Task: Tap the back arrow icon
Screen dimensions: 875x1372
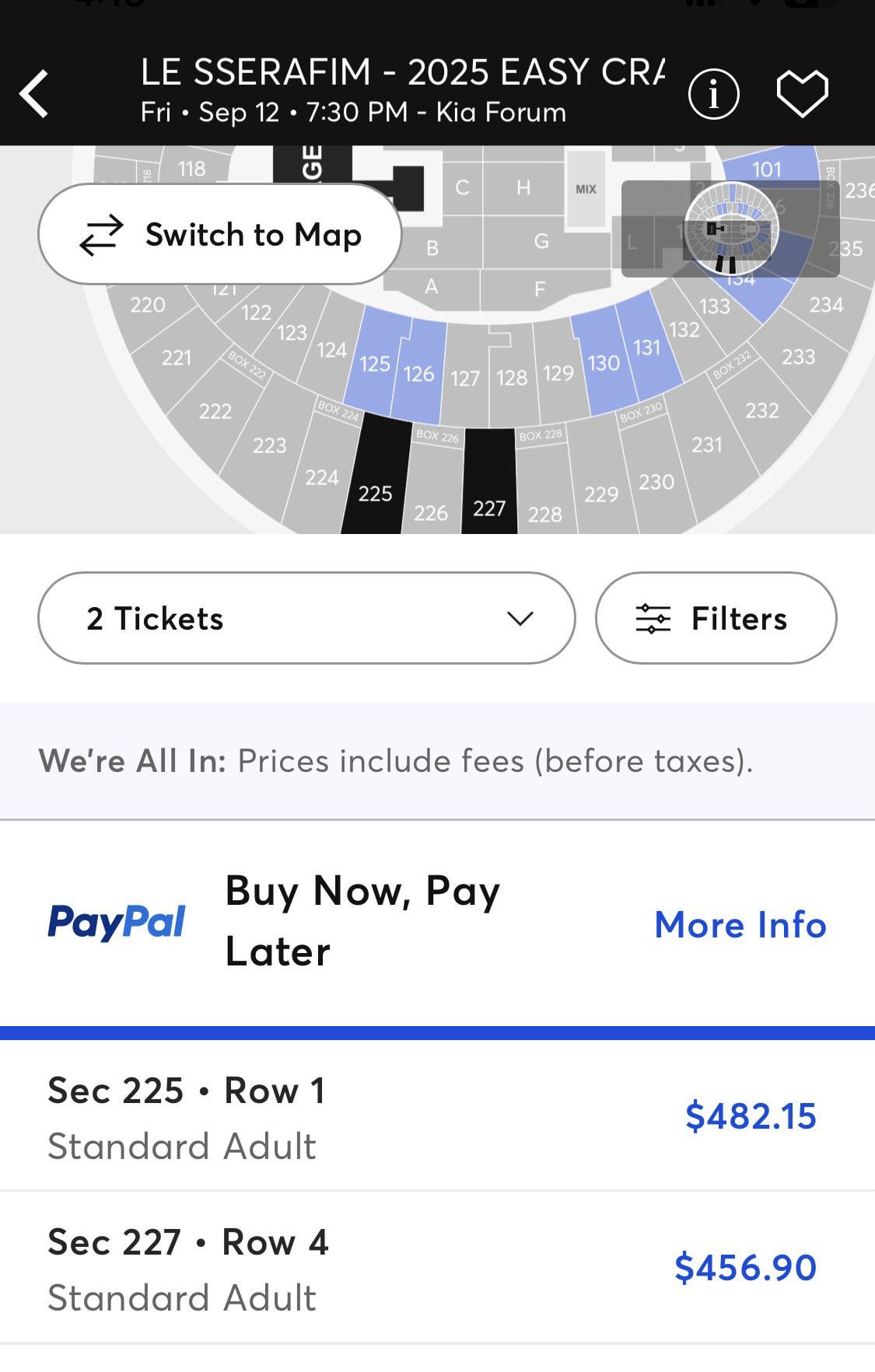Action: (35, 93)
